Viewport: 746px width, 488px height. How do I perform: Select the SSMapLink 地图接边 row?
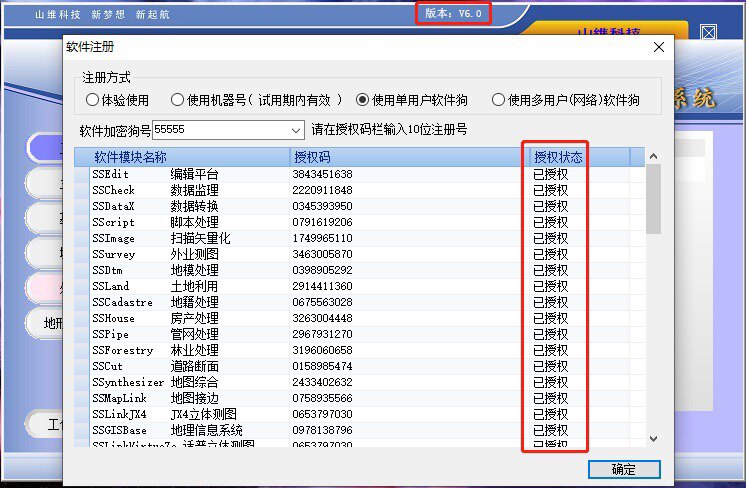[360, 398]
